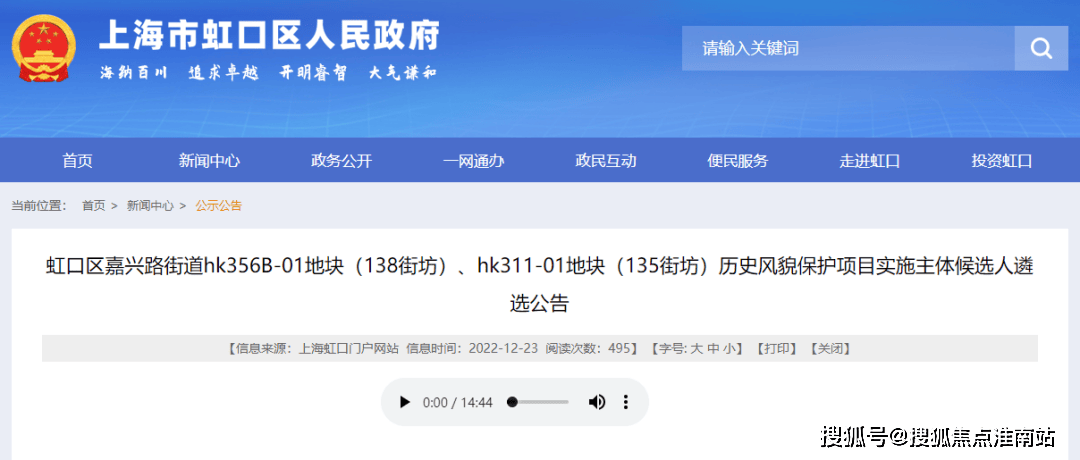The height and width of the screenshot is (460, 1080).
Task: Open the 首页 navigation tab
Action: [x=77, y=161]
